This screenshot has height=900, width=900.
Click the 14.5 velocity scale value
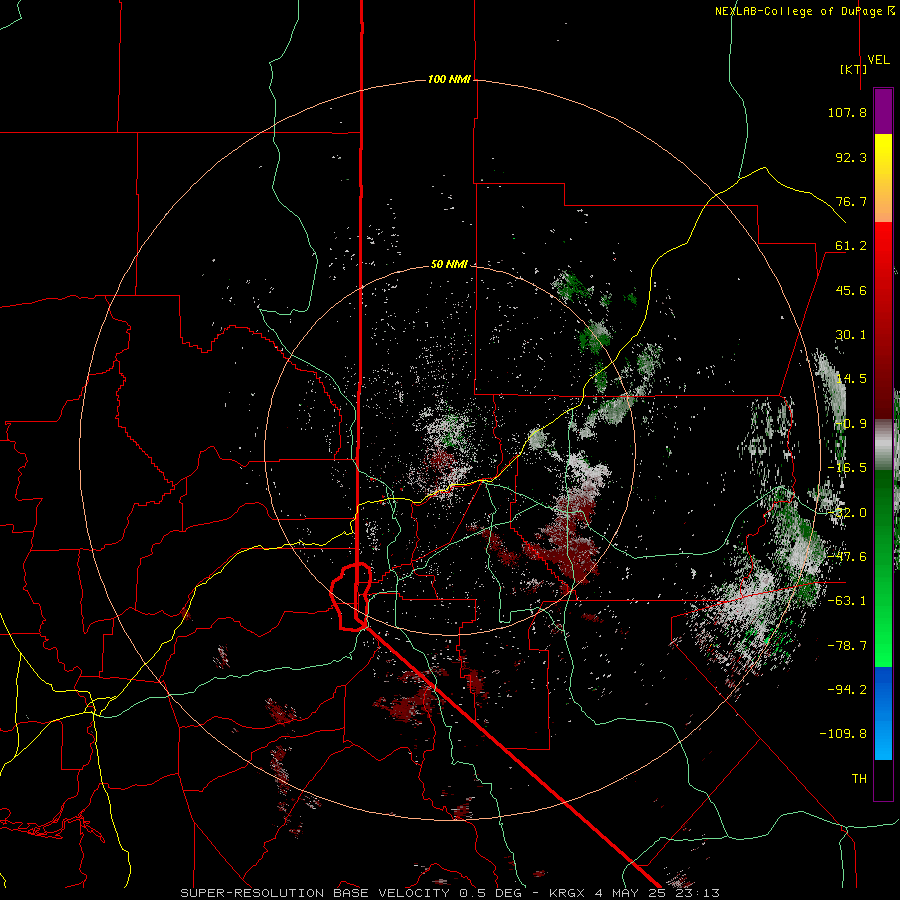point(851,379)
